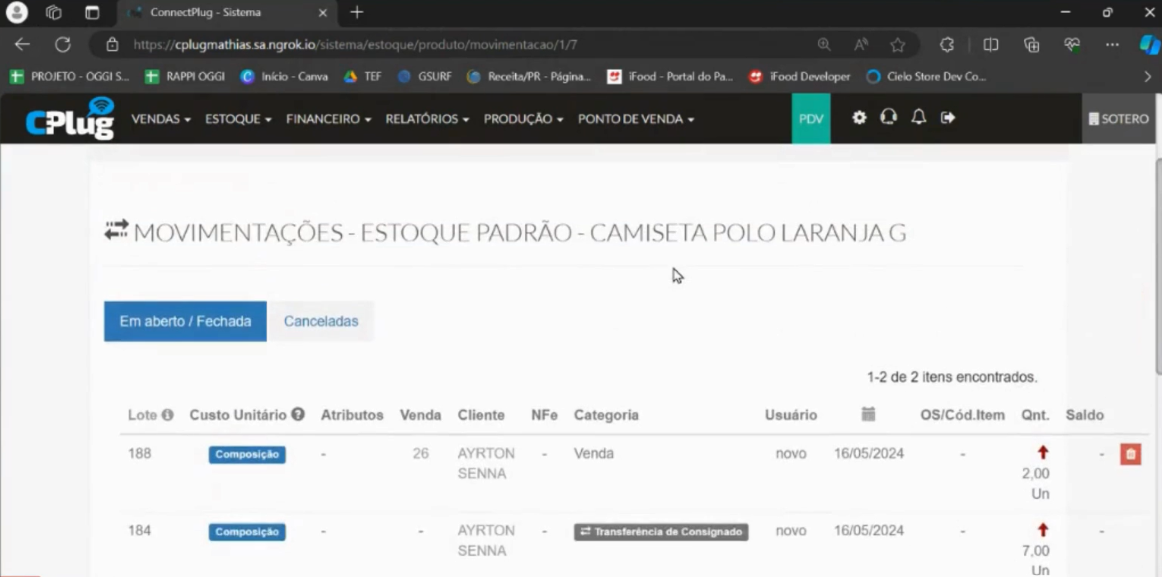Screen dimensions: 1162x577
Task: Select the Em aberto / Fechada tab
Action: pos(185,322)
